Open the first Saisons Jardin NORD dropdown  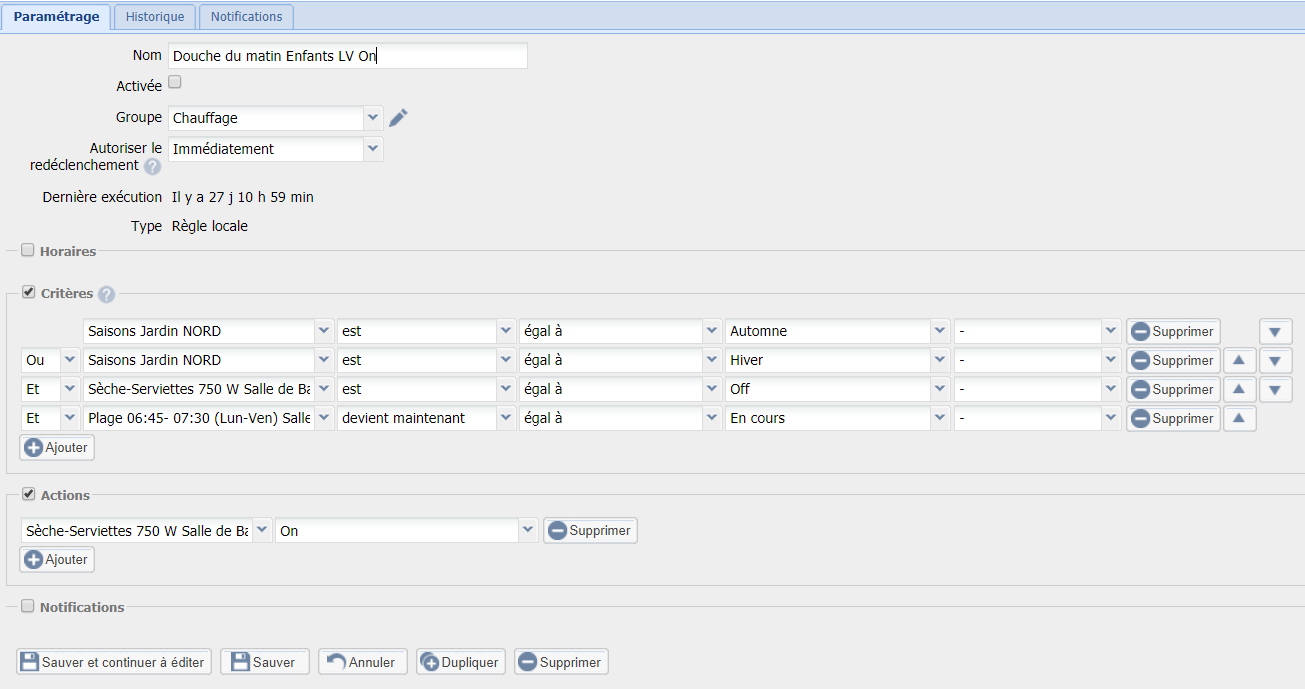pos(324,331)
